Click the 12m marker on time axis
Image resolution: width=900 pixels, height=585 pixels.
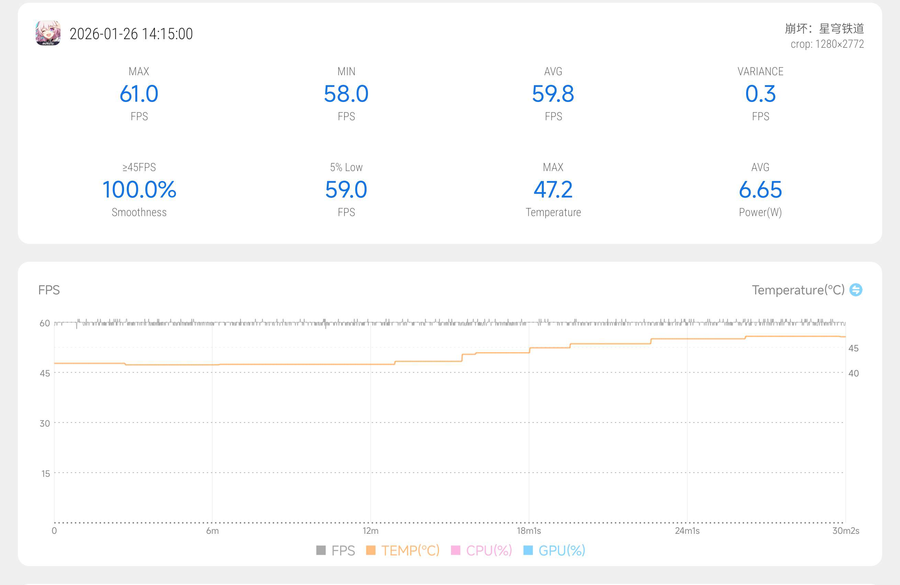pos(371,531)
